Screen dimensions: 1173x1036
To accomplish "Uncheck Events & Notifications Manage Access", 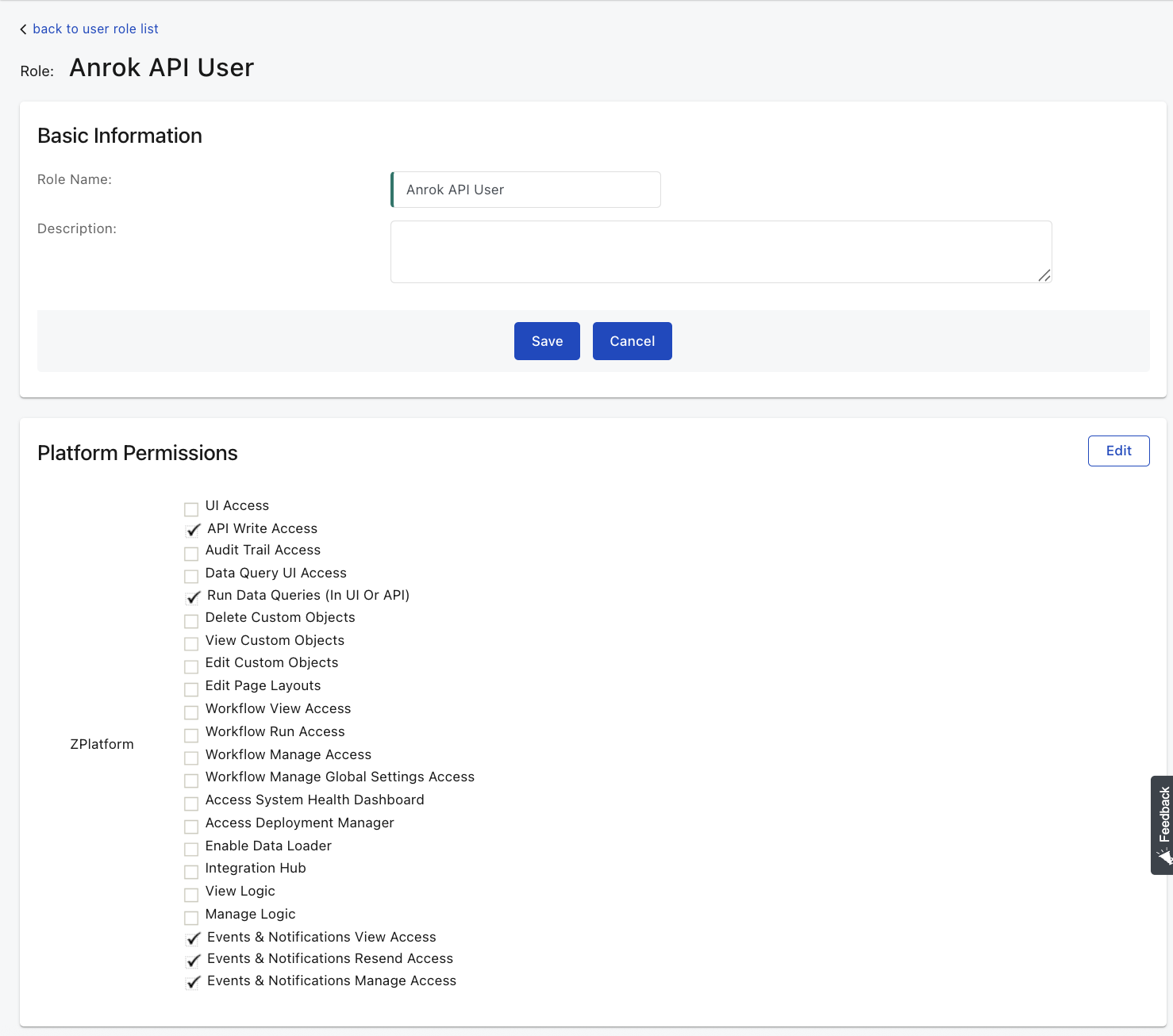I will 193,983.
